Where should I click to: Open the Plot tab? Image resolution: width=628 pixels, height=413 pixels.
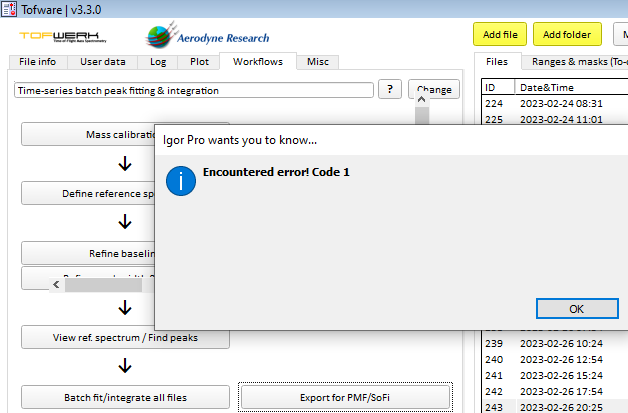pyautogui.click(x=199, y=62)
